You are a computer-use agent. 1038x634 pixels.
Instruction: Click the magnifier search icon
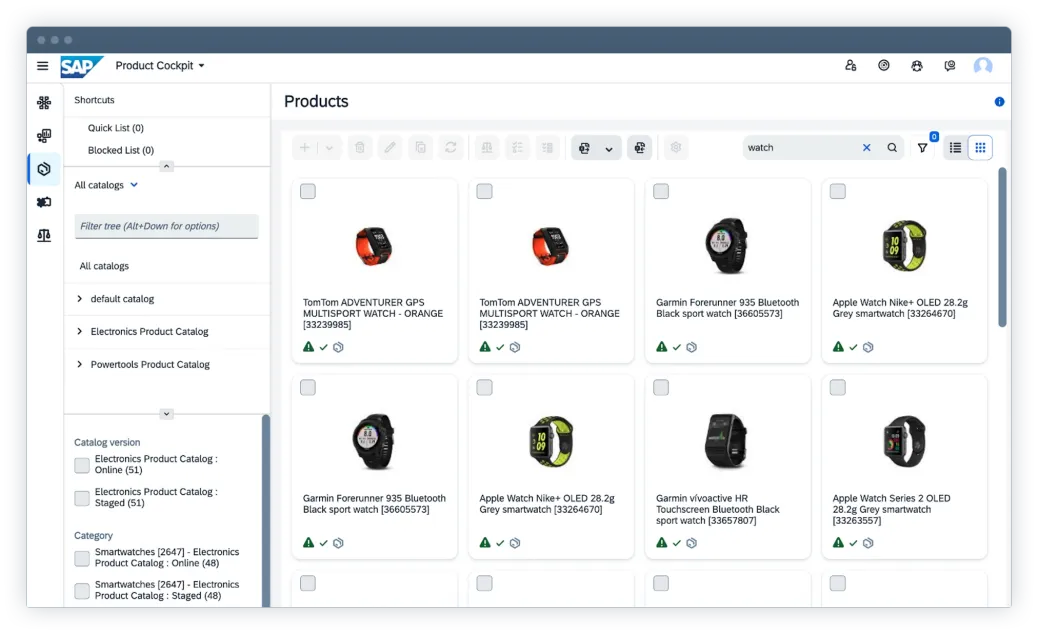pos(892,148)
